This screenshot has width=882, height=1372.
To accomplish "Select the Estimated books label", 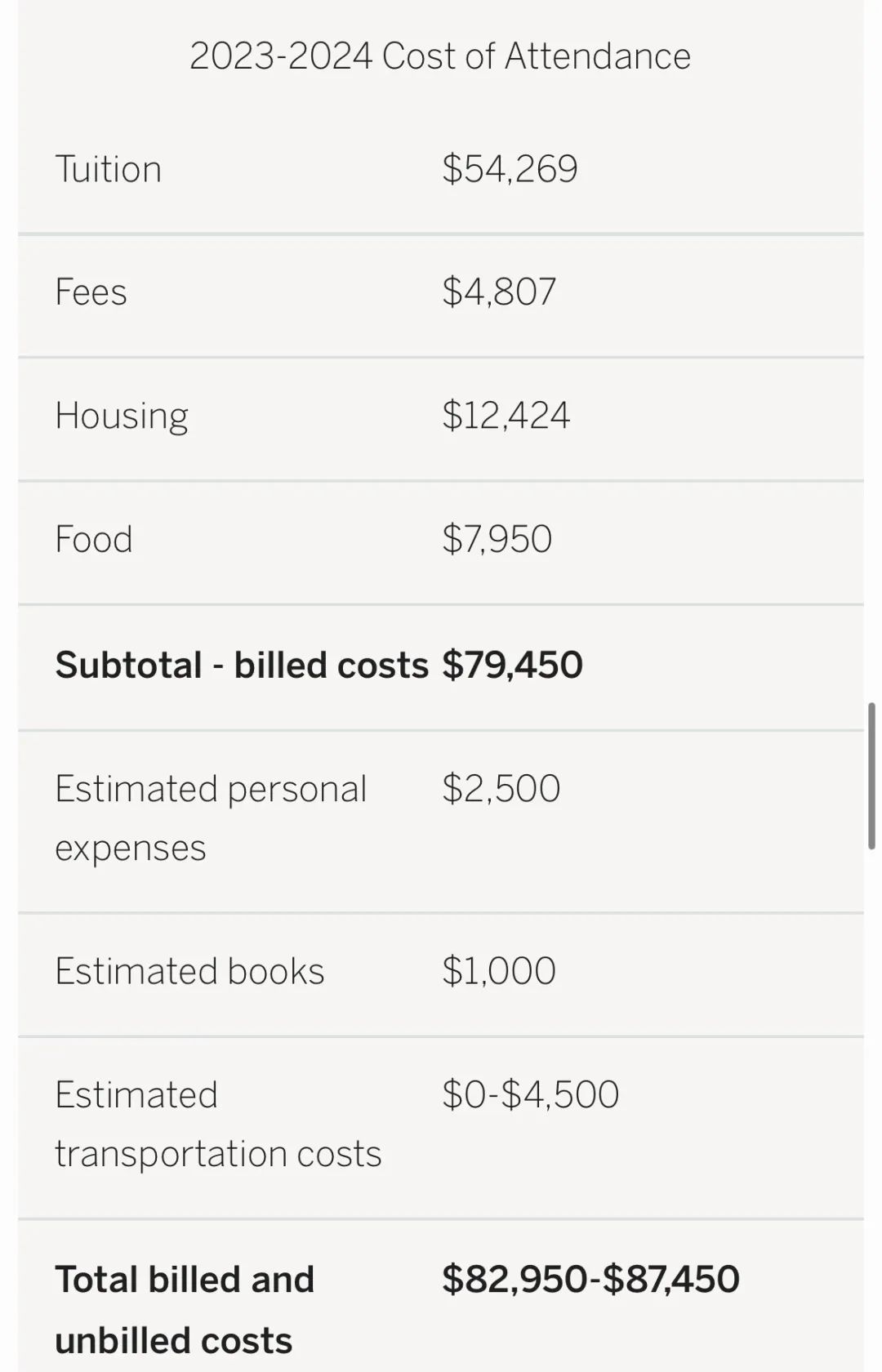I will (x=189, y=971).
